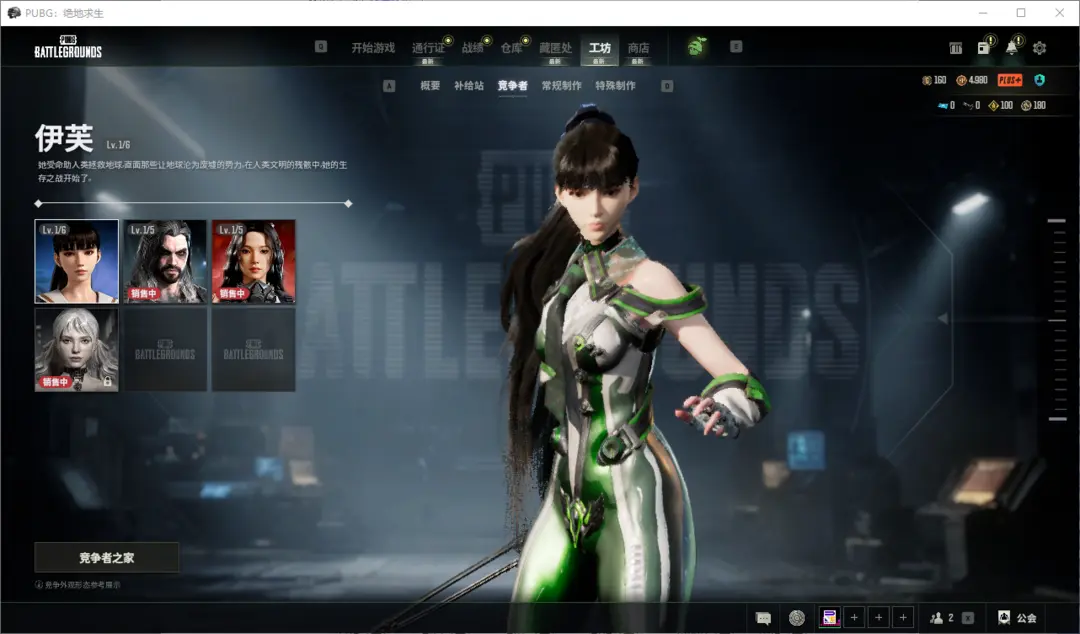Open the museum pillars icon

[955, 48]
